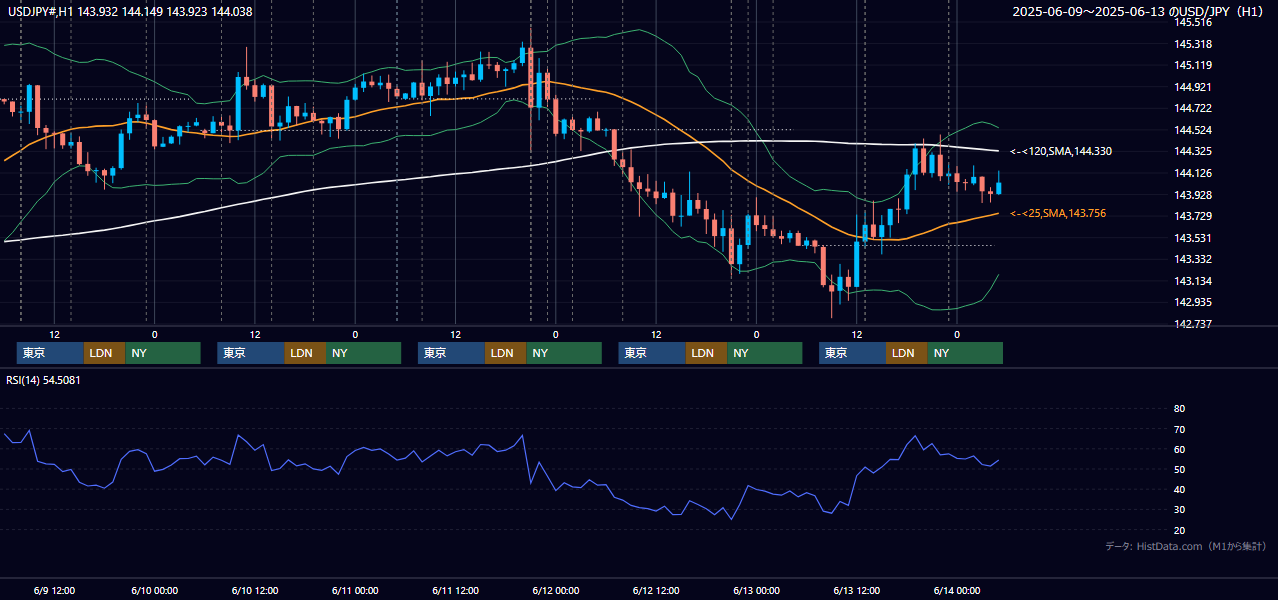Click the 144.325 price axis value
1278x600 pixels.
pos(1193,152)
